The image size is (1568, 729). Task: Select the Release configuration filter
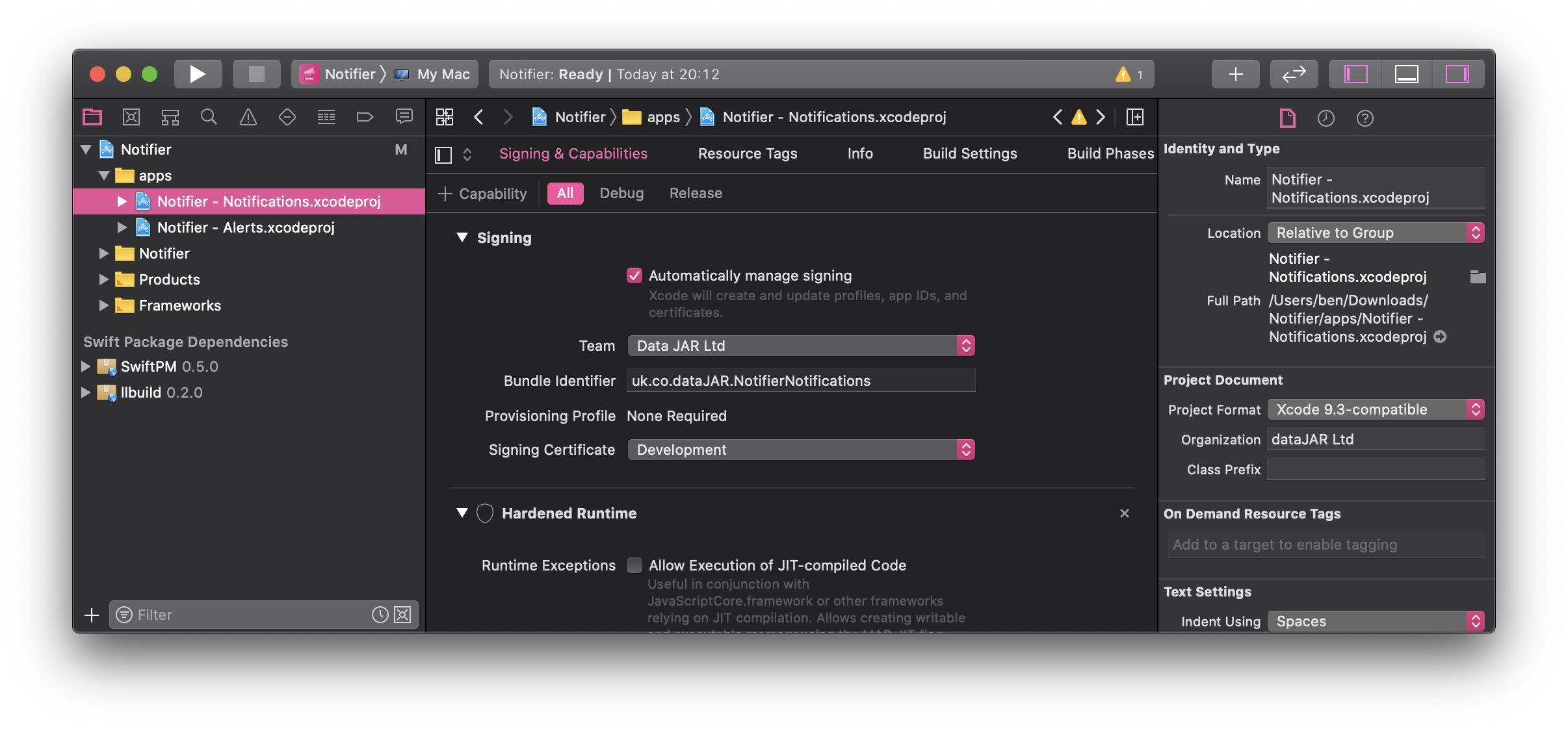[696, 194]
